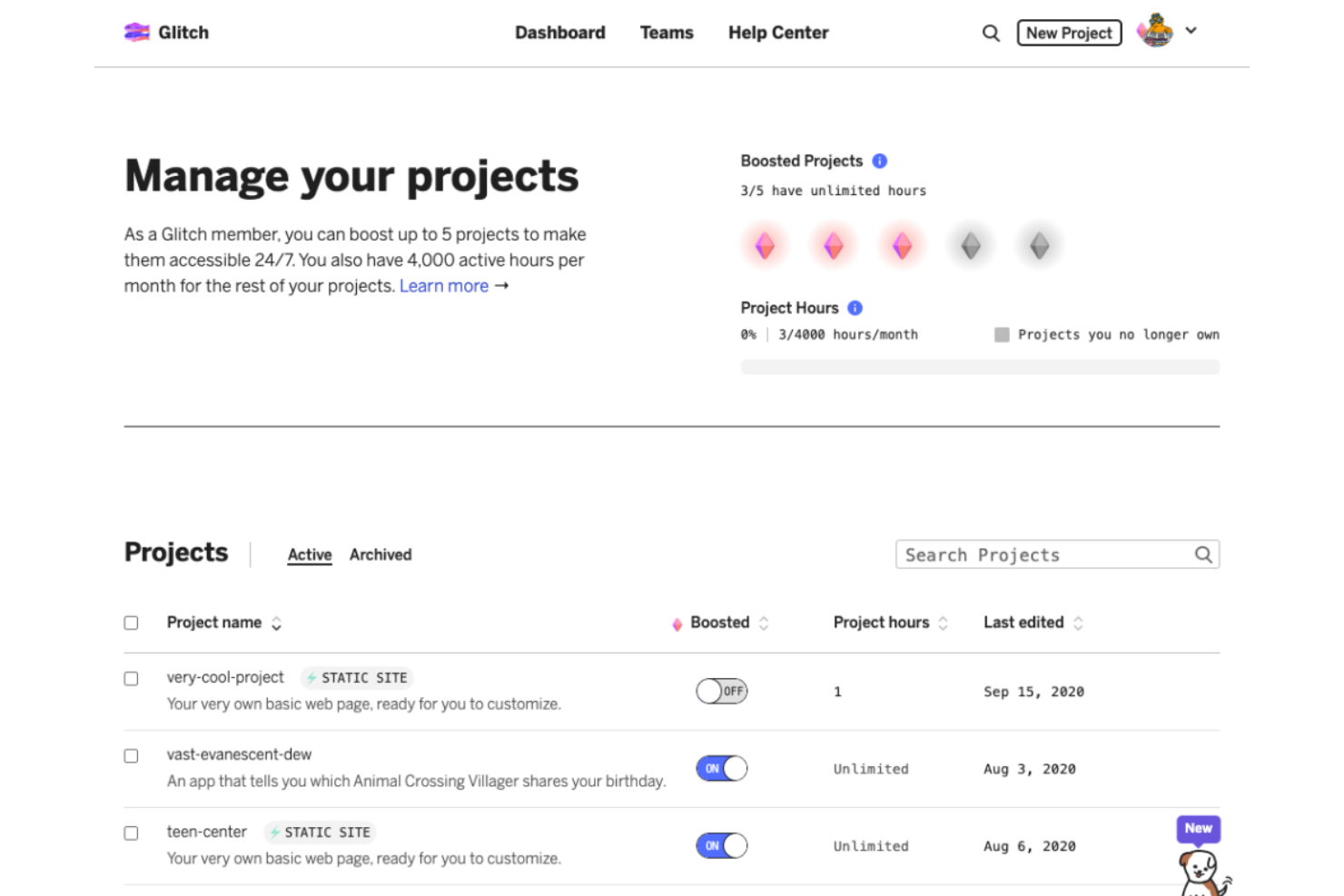Screen dimensions: 1344x896
Task: Click the Boosted Projects info icon
Action: coord(878,161)
